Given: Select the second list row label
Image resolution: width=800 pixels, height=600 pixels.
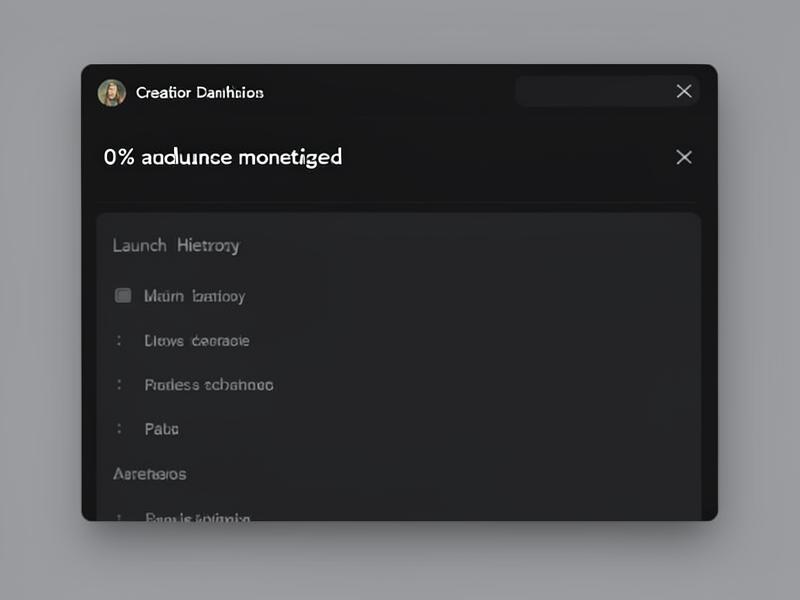Looking at the screenshot, I should pos(197,340).
